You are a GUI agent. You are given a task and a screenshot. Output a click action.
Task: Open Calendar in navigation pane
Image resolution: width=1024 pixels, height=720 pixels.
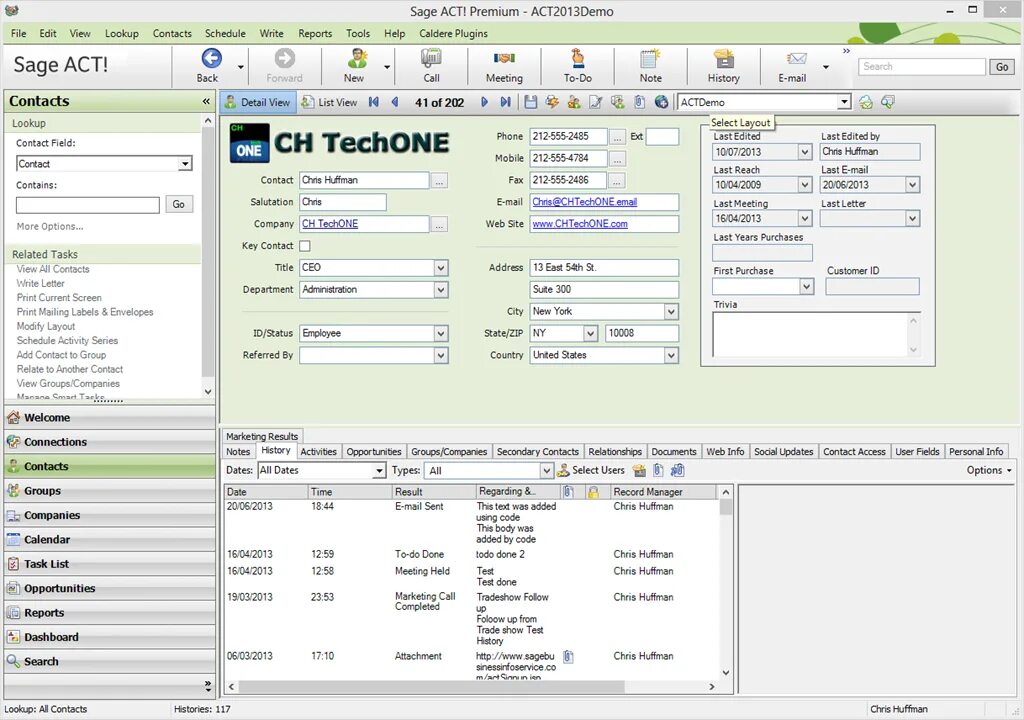110,540
